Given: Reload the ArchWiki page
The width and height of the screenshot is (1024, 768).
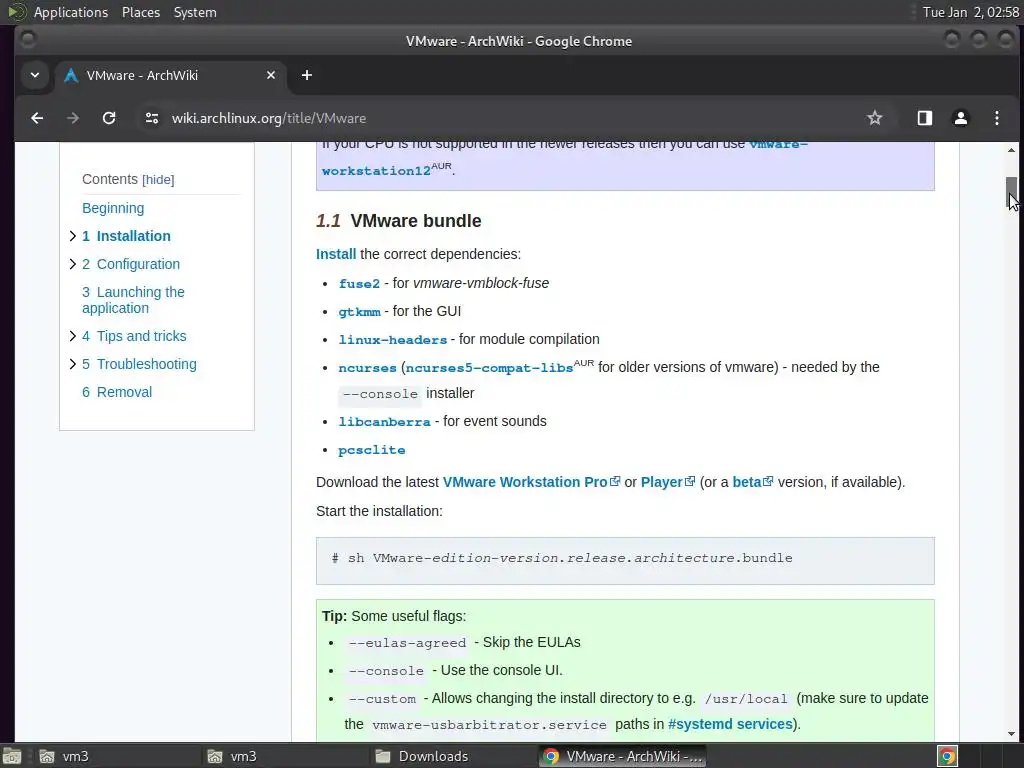Looking at the screenshot, I should tap(109, 118).
